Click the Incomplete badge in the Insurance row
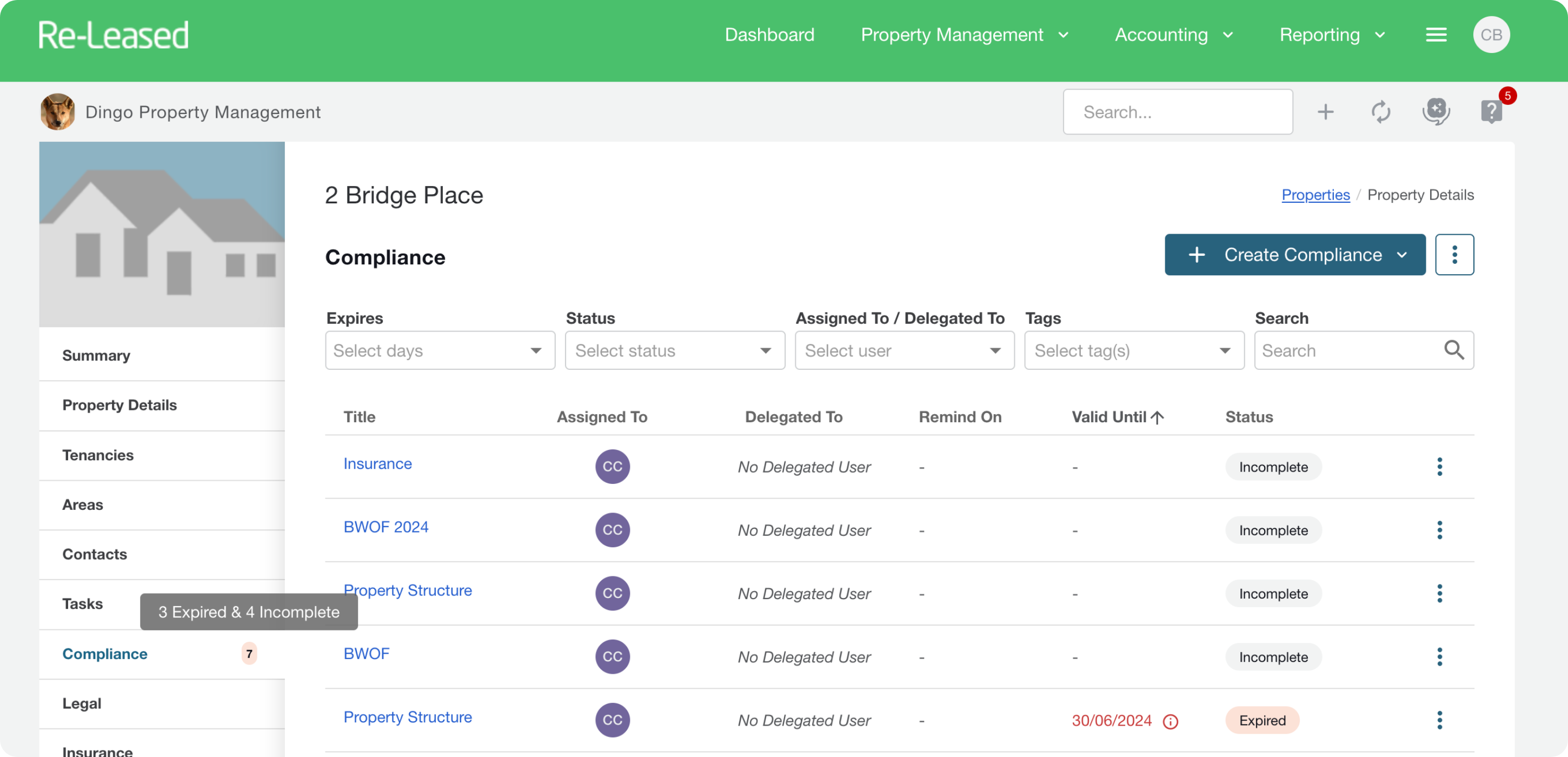 [x=1273, y=467]
